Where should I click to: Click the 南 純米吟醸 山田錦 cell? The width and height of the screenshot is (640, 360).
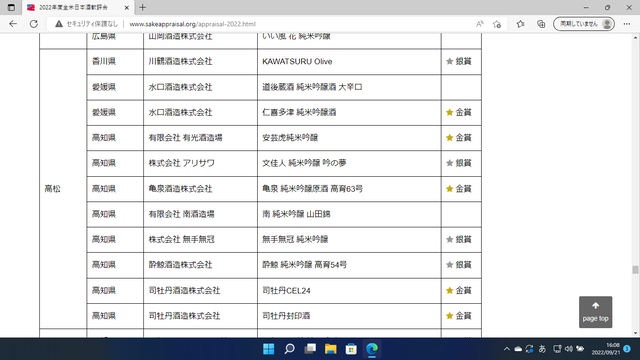coord(349,214)
